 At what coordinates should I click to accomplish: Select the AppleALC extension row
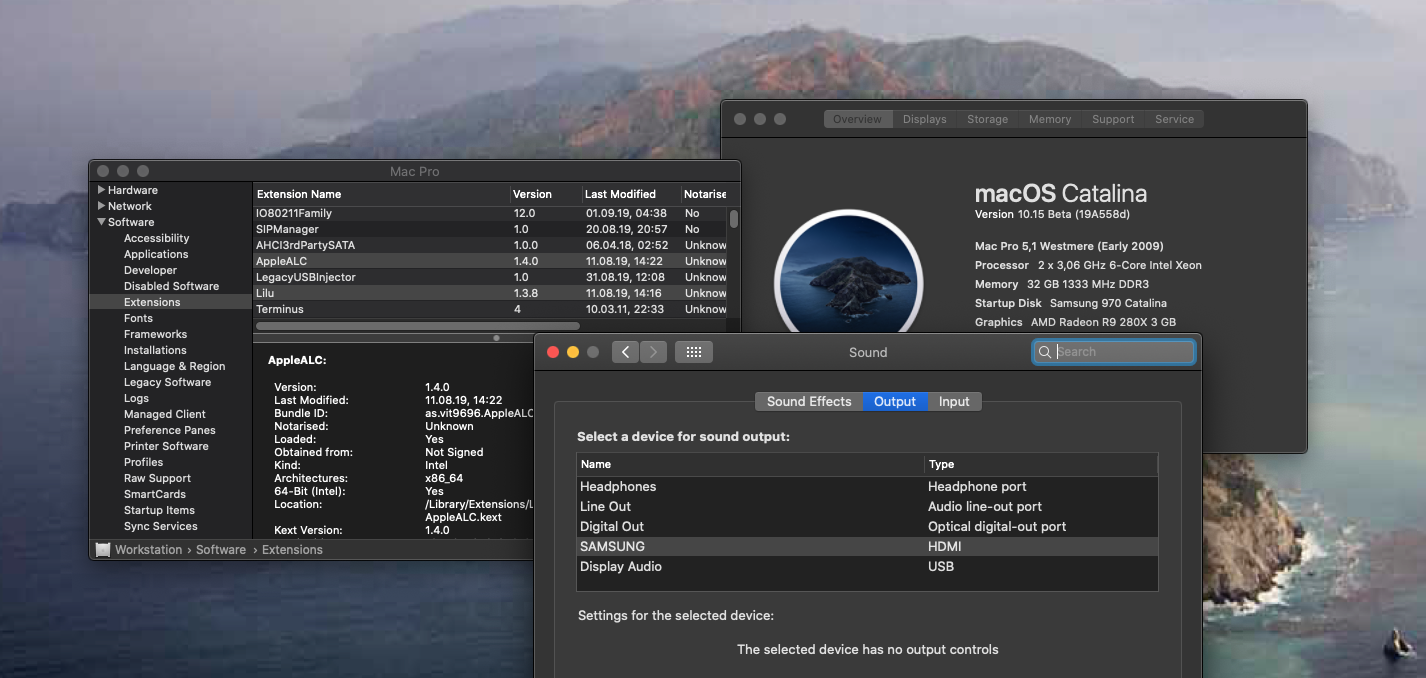point(490,261)
